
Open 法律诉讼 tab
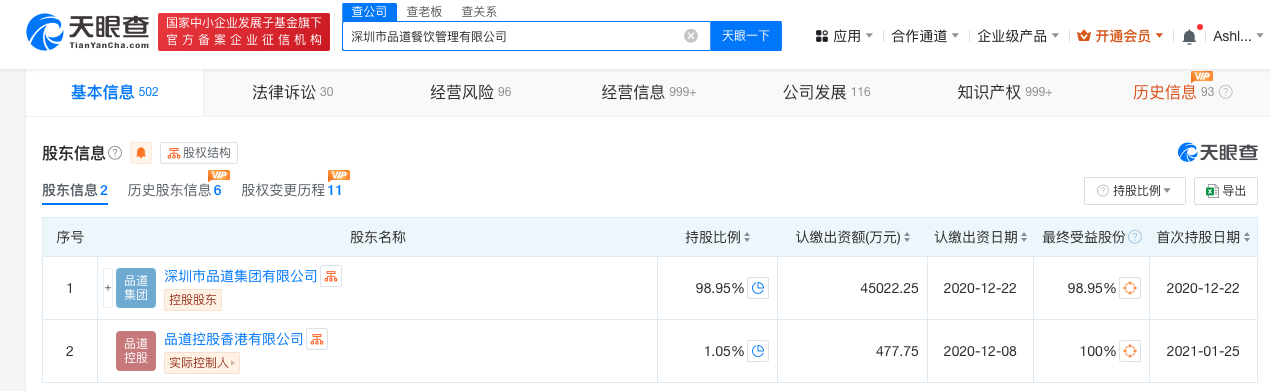tap(292, 93)
